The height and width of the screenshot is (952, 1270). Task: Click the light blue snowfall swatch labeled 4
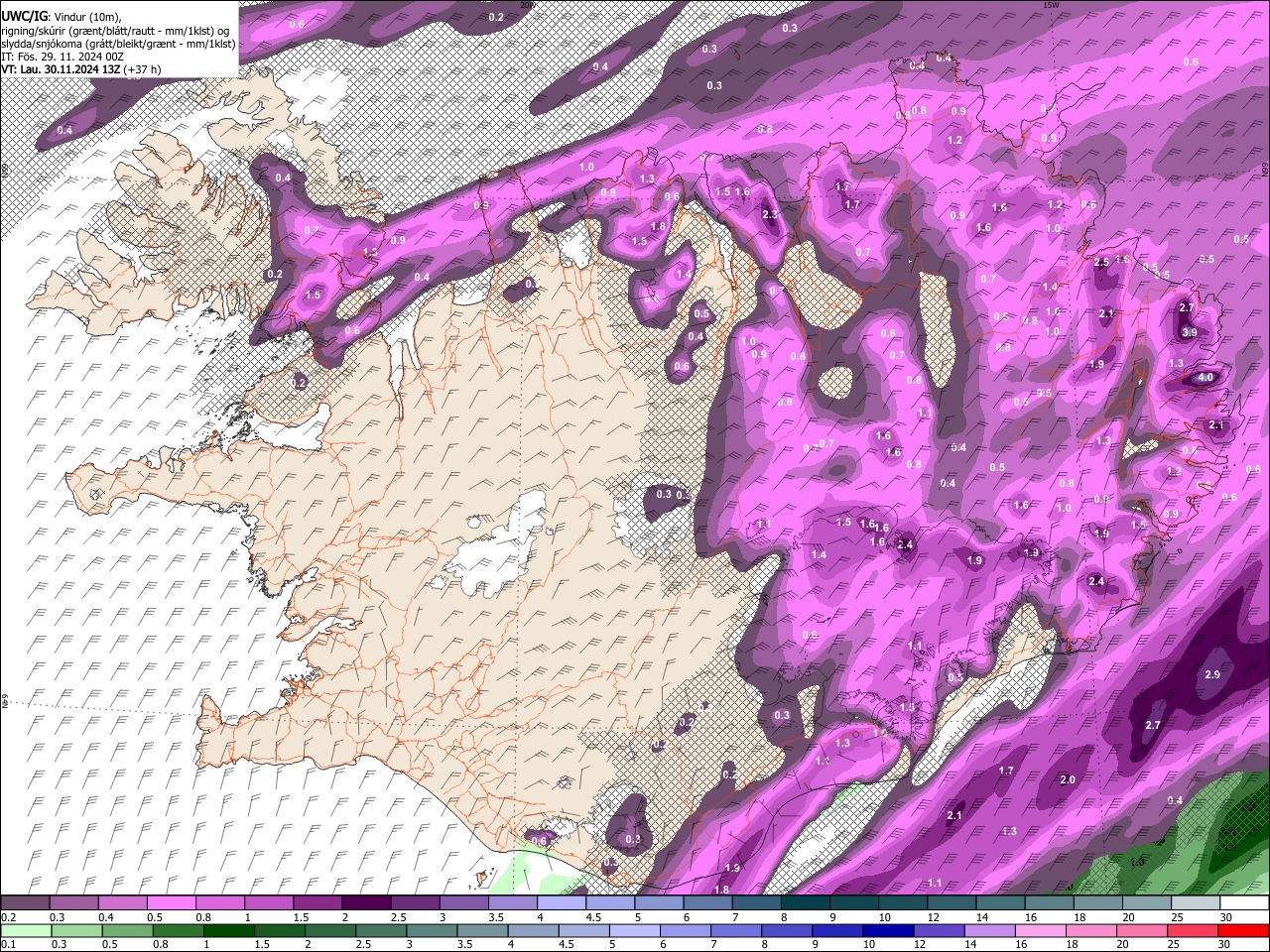click(x=561, y=903)
